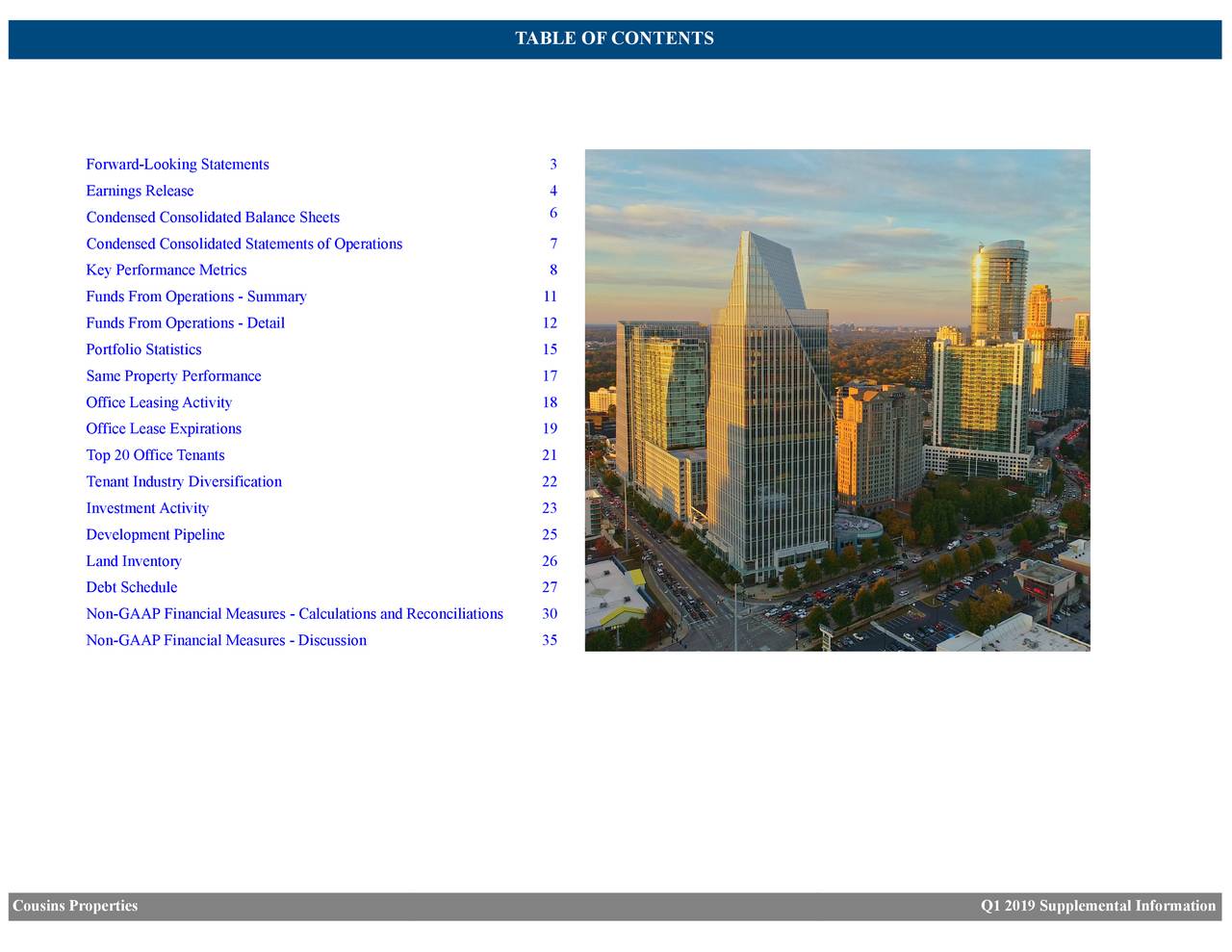This screenshot has width=1232, height=952.
Task: Select the Portfolio Statistics link
Action: 142,349
